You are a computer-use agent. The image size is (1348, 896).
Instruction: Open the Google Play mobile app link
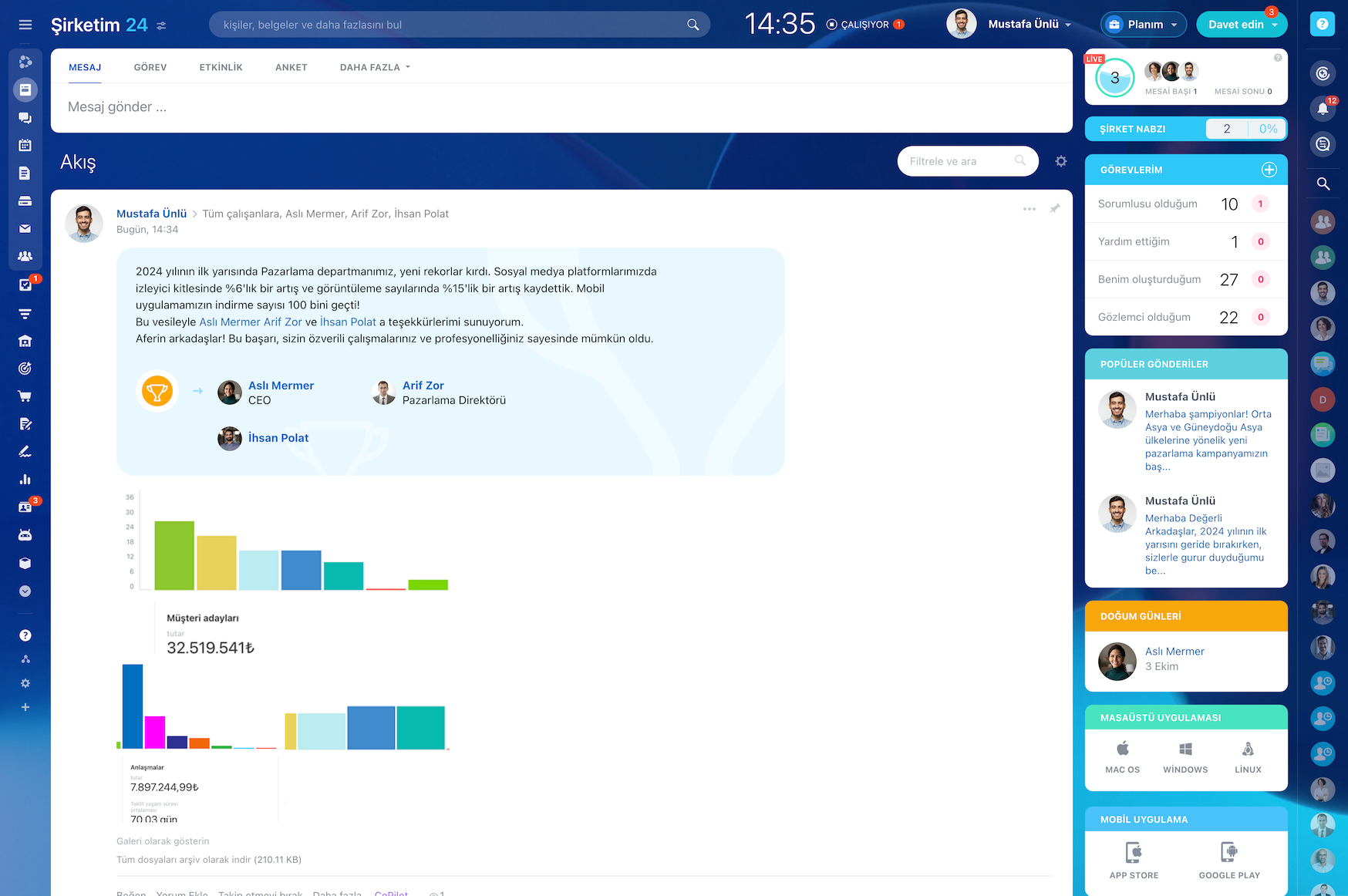coord(1229,860)
